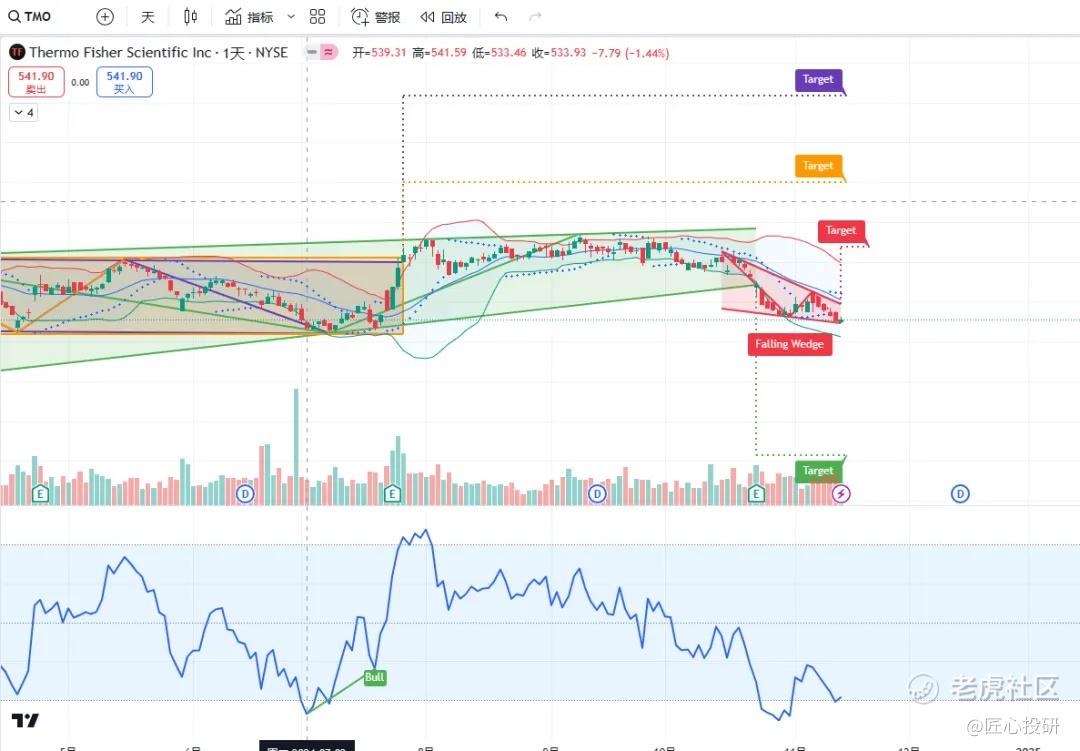
Task: Open the 天 time interval selector
Action: pos(147,17)
